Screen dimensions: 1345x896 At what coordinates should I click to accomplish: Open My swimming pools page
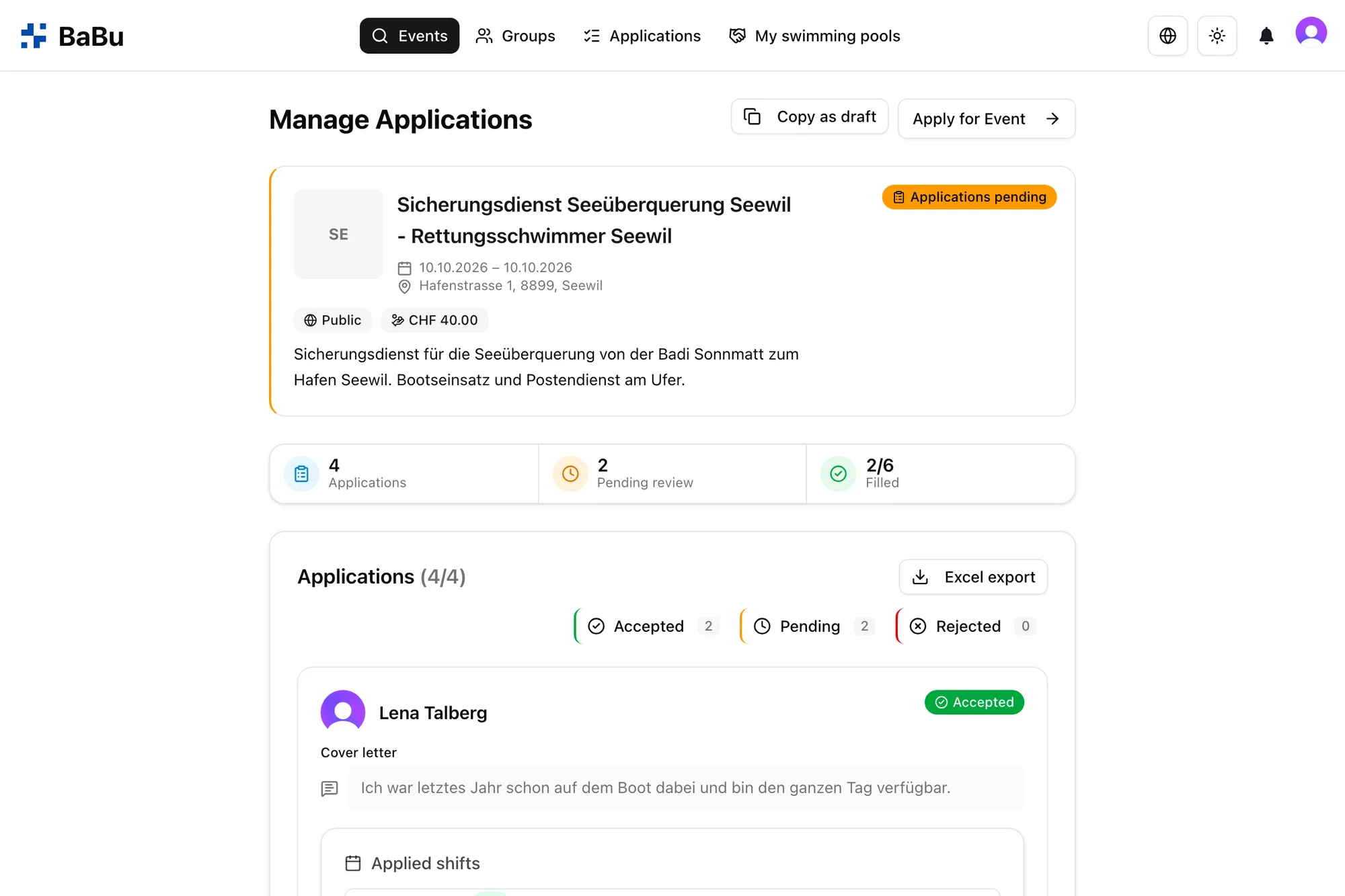click(x=814, y=36)
